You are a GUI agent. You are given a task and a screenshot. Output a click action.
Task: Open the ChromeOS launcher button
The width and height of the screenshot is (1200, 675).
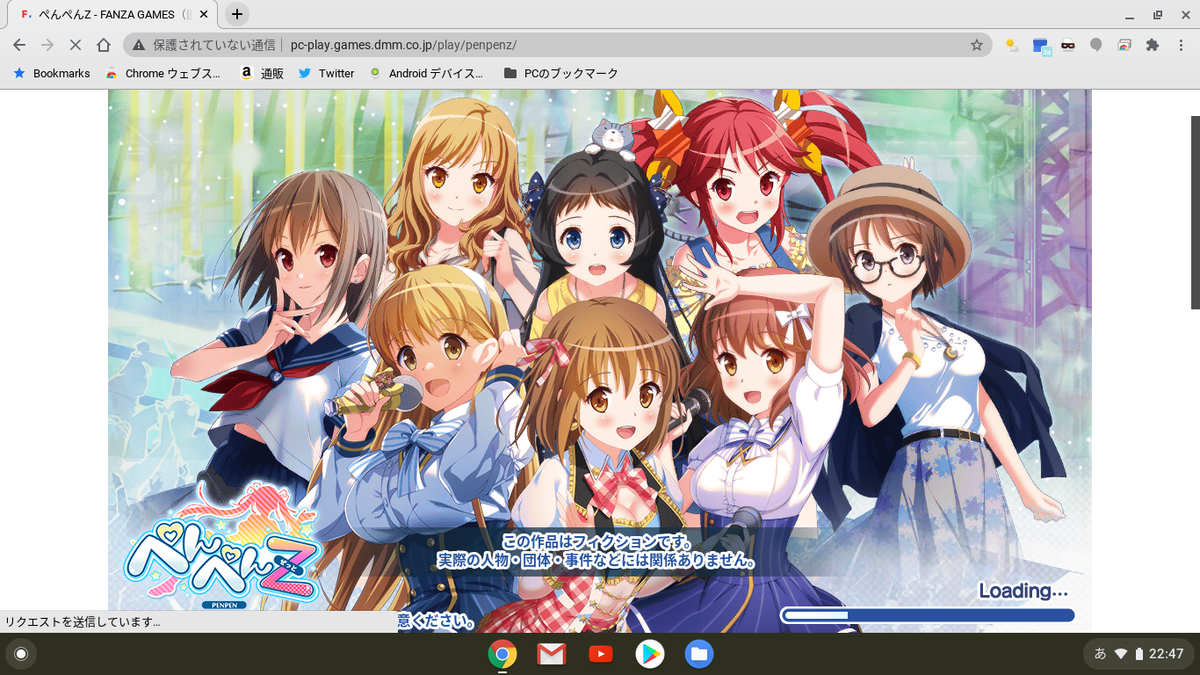(x=20, y=654)
